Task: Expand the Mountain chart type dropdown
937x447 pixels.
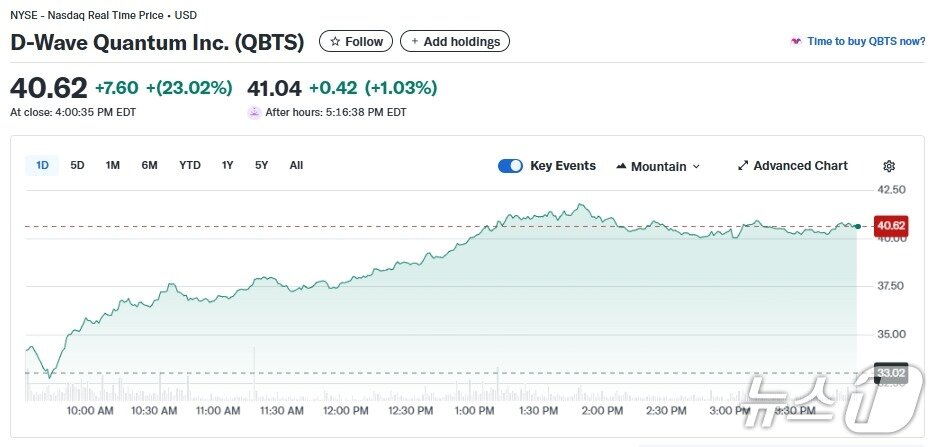Action: 696,167
